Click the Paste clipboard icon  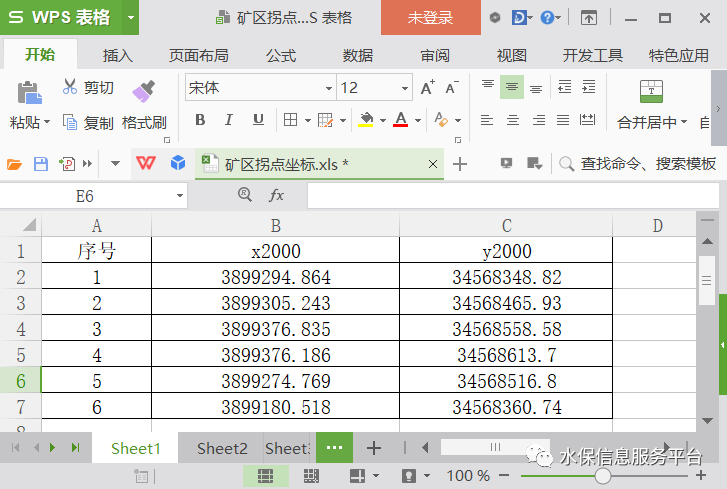30,92
